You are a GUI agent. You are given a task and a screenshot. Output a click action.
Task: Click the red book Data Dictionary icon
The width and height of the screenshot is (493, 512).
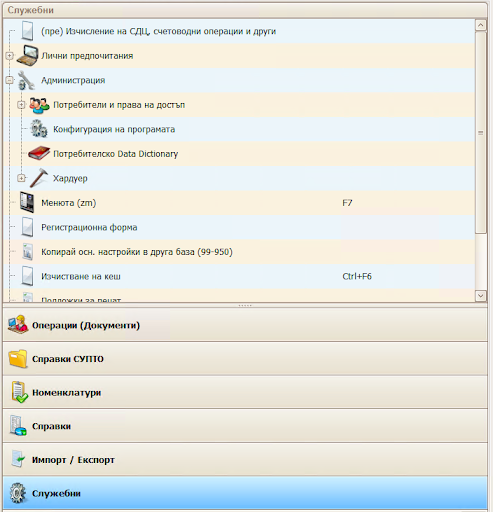coord(39,154)
